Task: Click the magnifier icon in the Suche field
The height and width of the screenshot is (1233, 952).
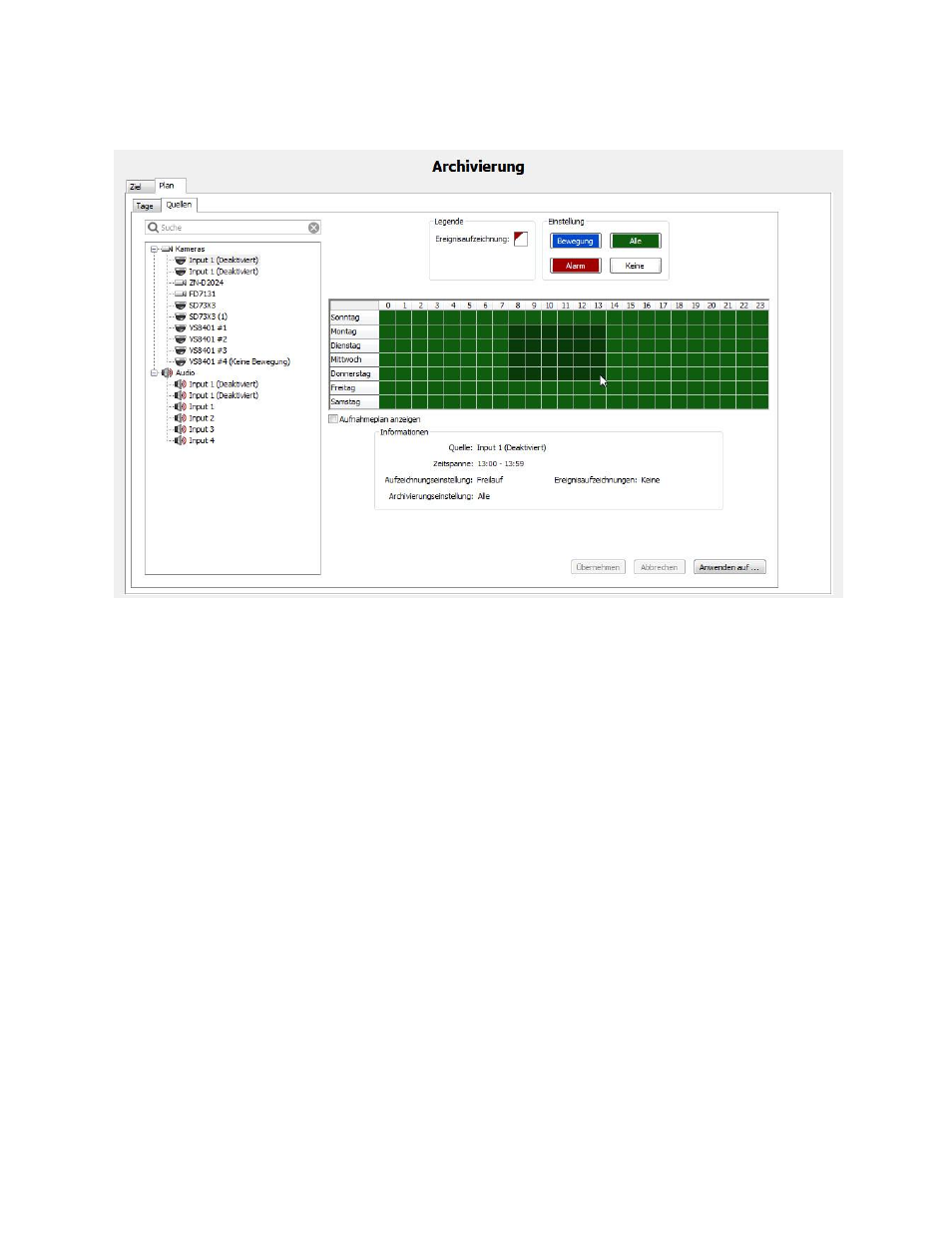Action: pos(154,228)
